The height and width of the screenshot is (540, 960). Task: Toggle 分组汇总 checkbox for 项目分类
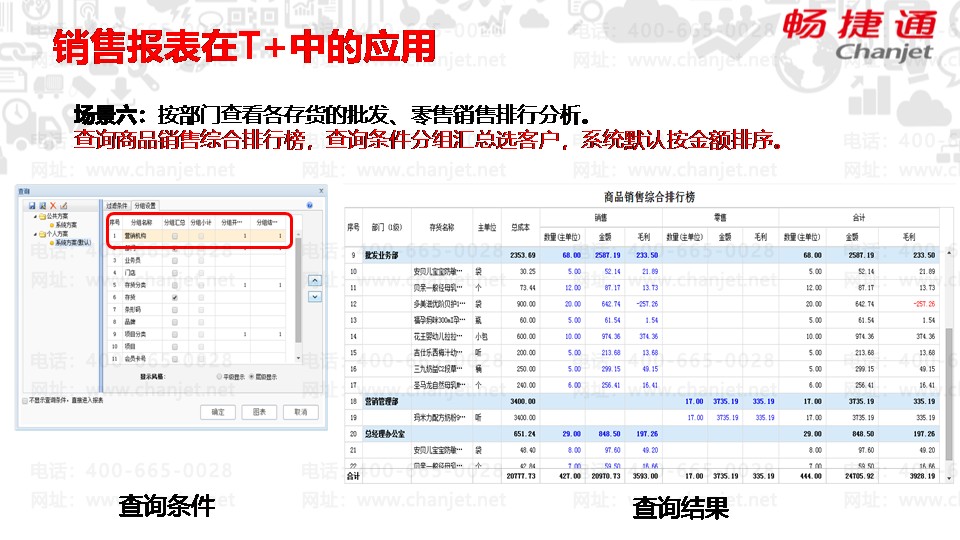click(174, 334)
